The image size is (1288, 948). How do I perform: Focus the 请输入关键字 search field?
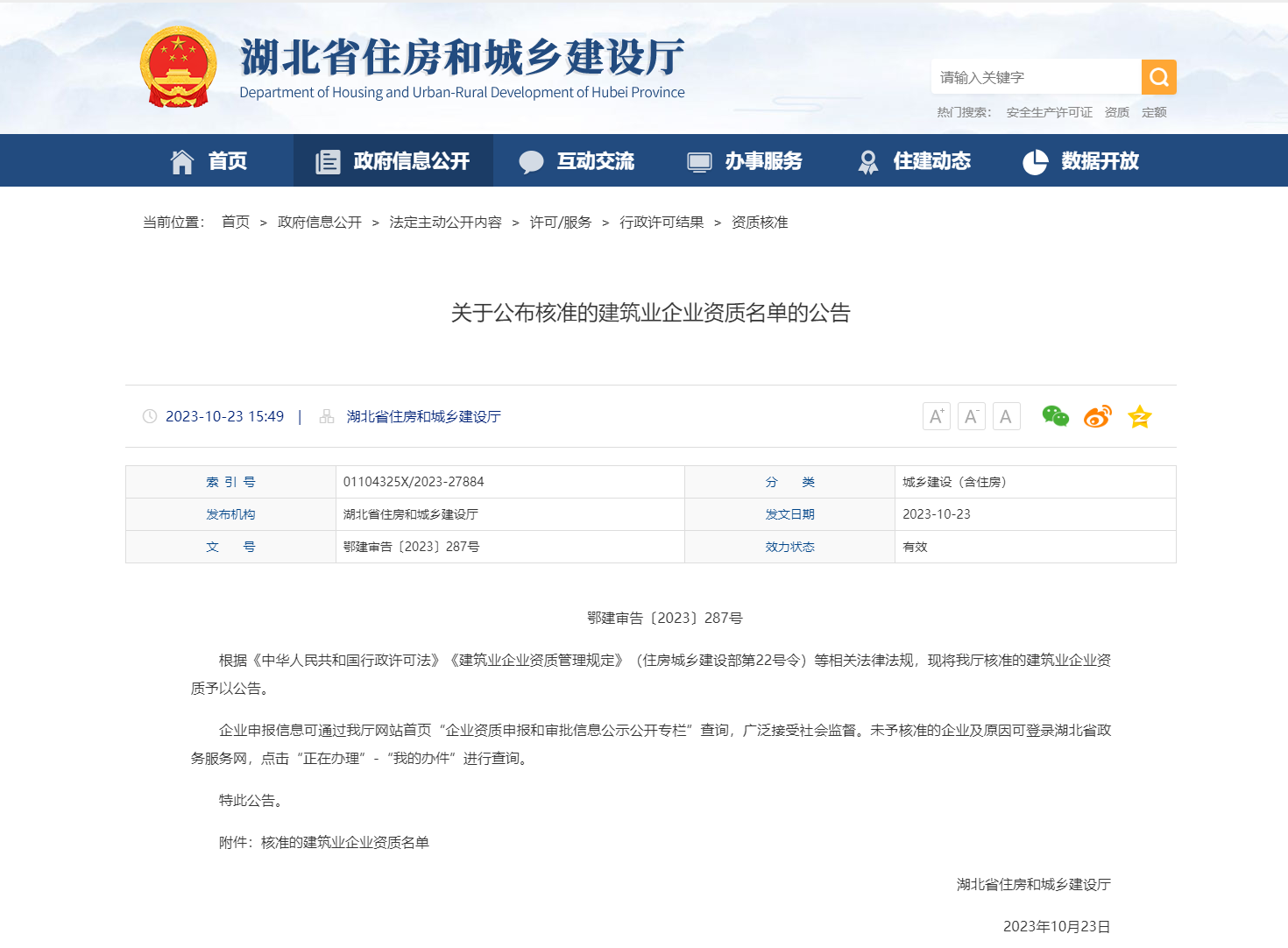(1037, 77)
